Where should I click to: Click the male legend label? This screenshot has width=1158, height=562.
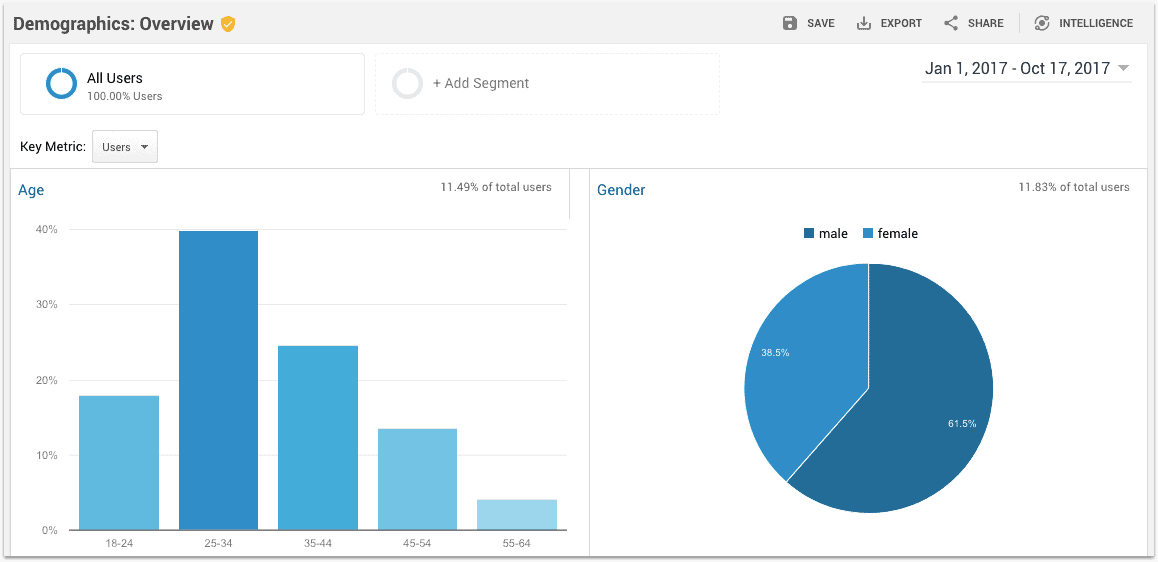pyautogui.click(x=833, y=233)
